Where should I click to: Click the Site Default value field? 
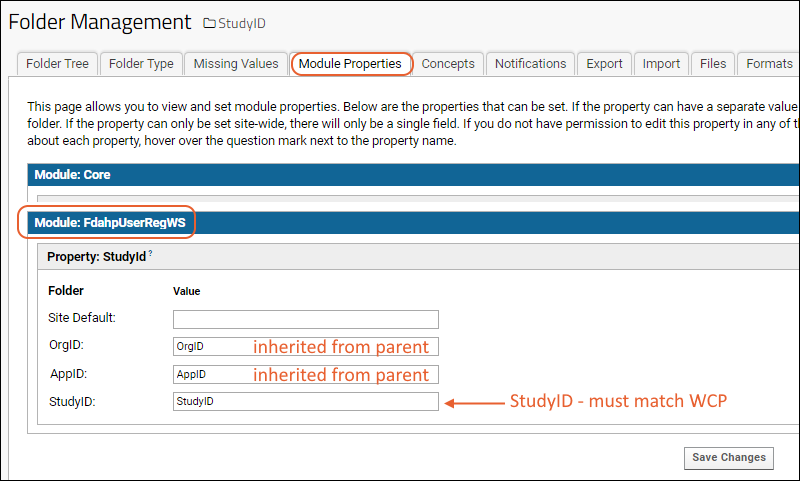click(x=305, y=320)
